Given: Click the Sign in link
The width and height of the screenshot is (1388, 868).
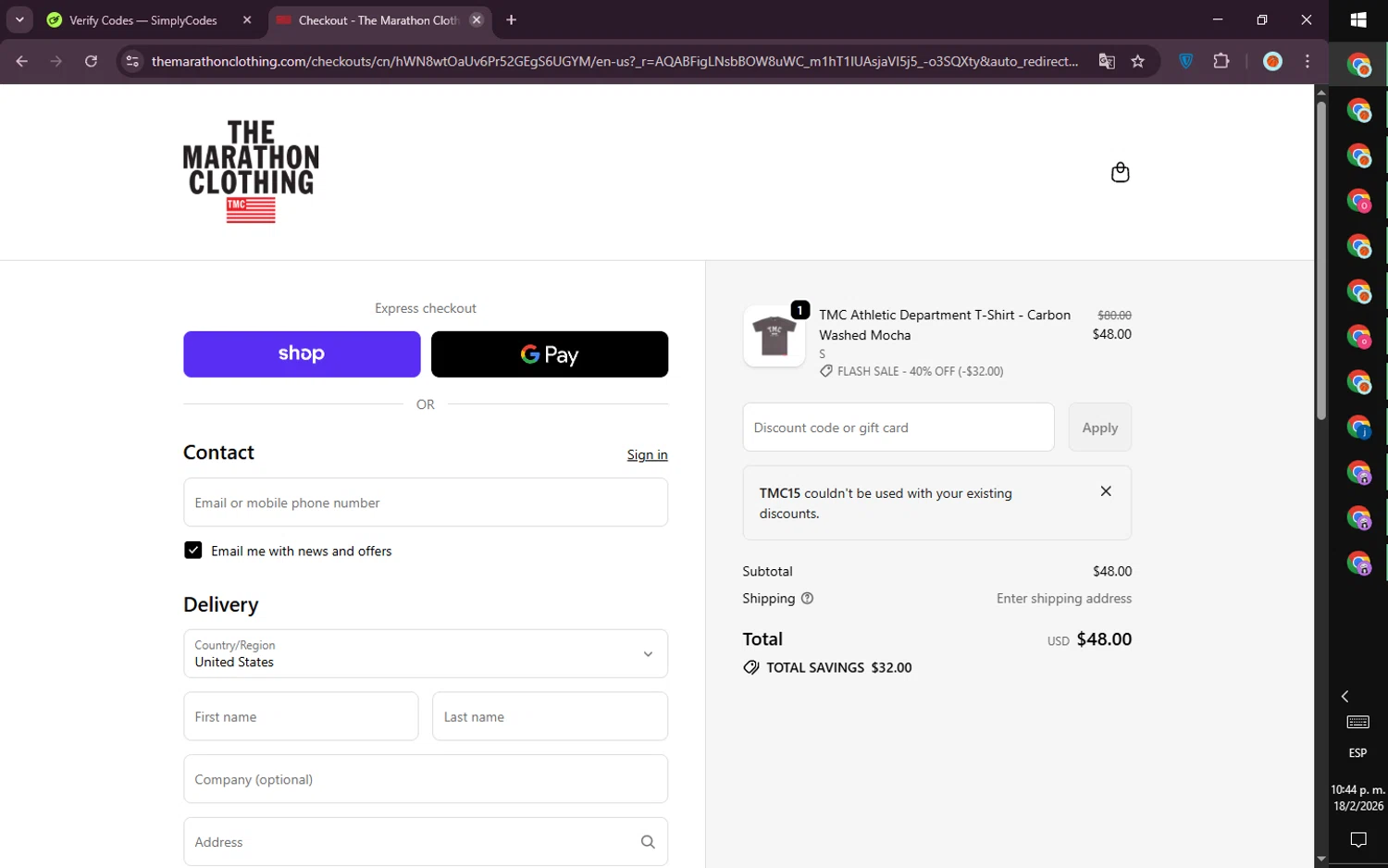Looking at the screenshot, I should click(647, 454).
